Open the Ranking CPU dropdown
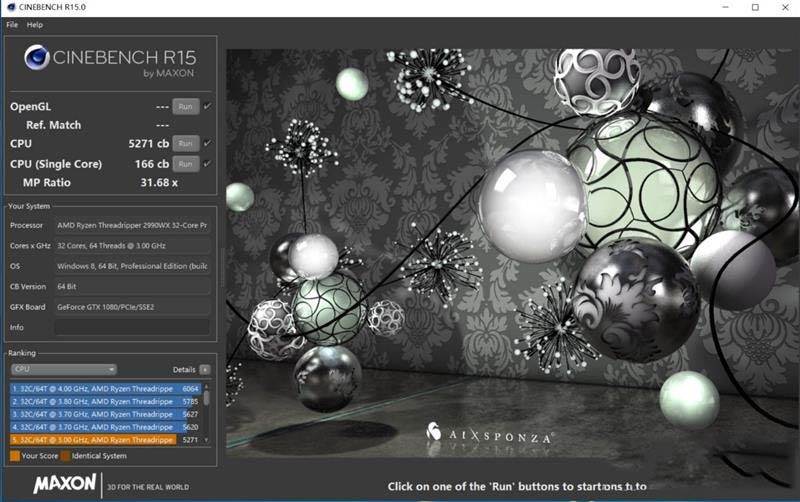This screenshot has width=800, height=502. point(63,369)
